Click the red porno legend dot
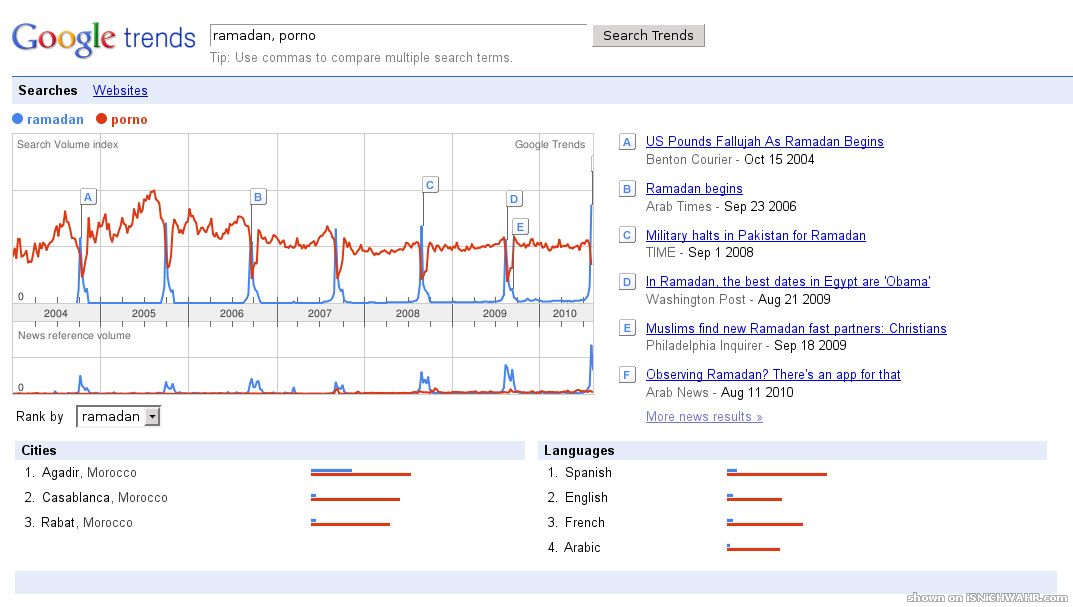The width and height of the screenshot is (1073, 607). tap(102, 120)
